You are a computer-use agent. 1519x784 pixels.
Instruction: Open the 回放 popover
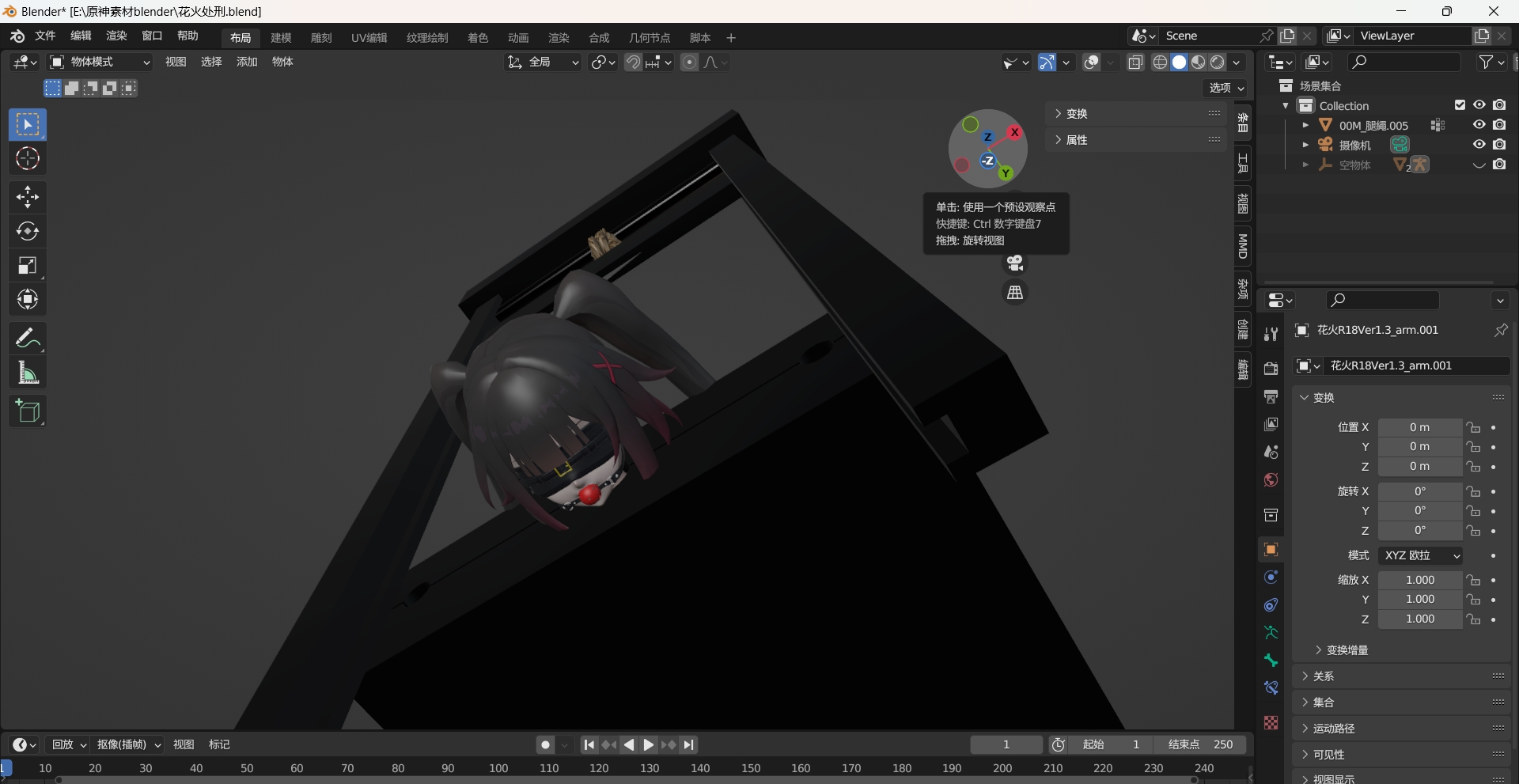click(x=69, y=745)
